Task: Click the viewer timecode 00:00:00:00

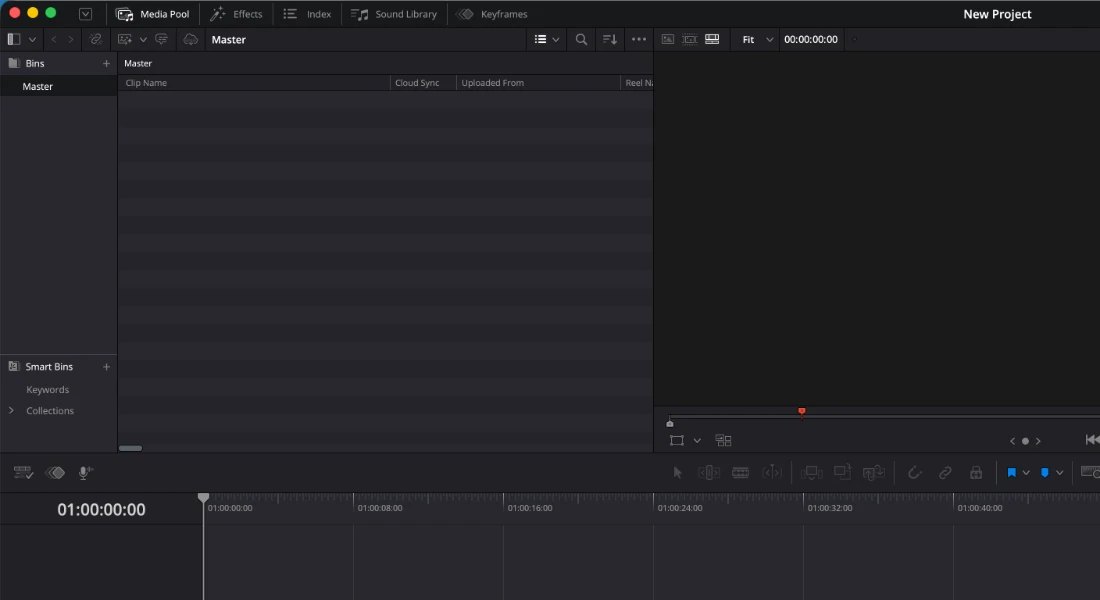Action: (x=810, y=39)
